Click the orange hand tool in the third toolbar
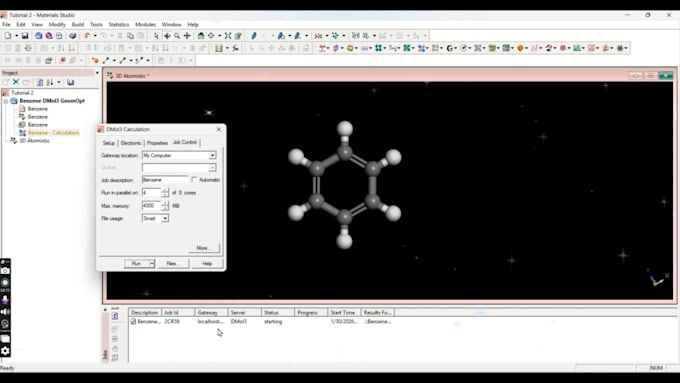The width and height of the screenshot is (680, 383). click(95, 60)
